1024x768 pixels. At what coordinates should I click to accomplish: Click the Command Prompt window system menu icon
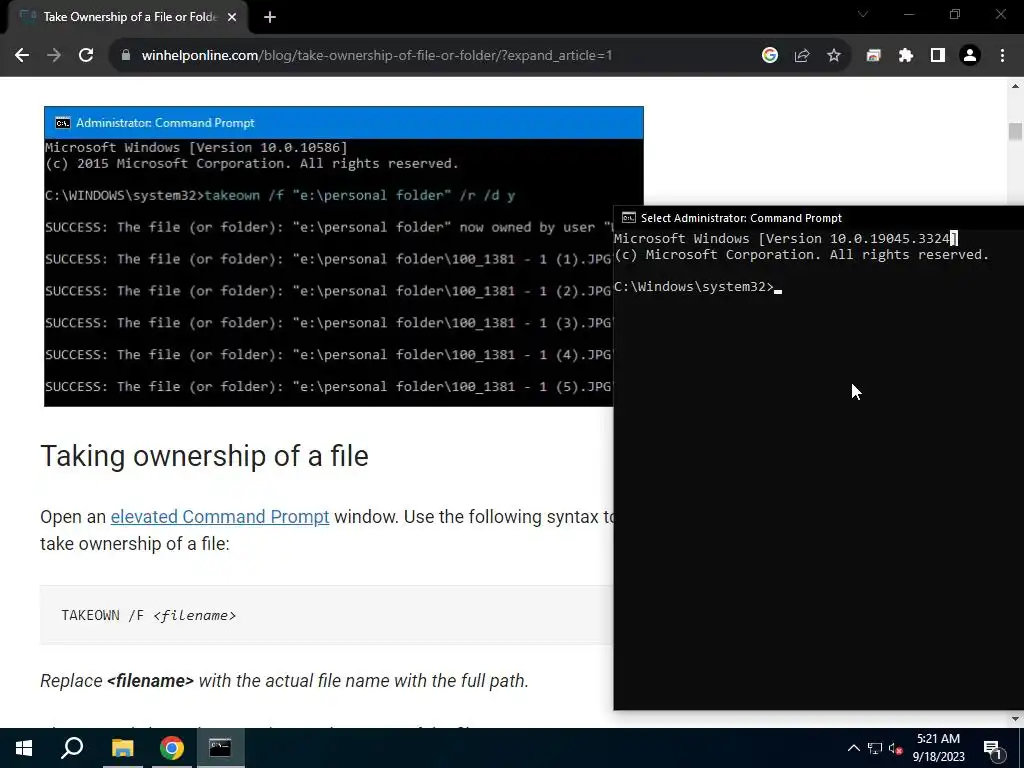(628, 218)
